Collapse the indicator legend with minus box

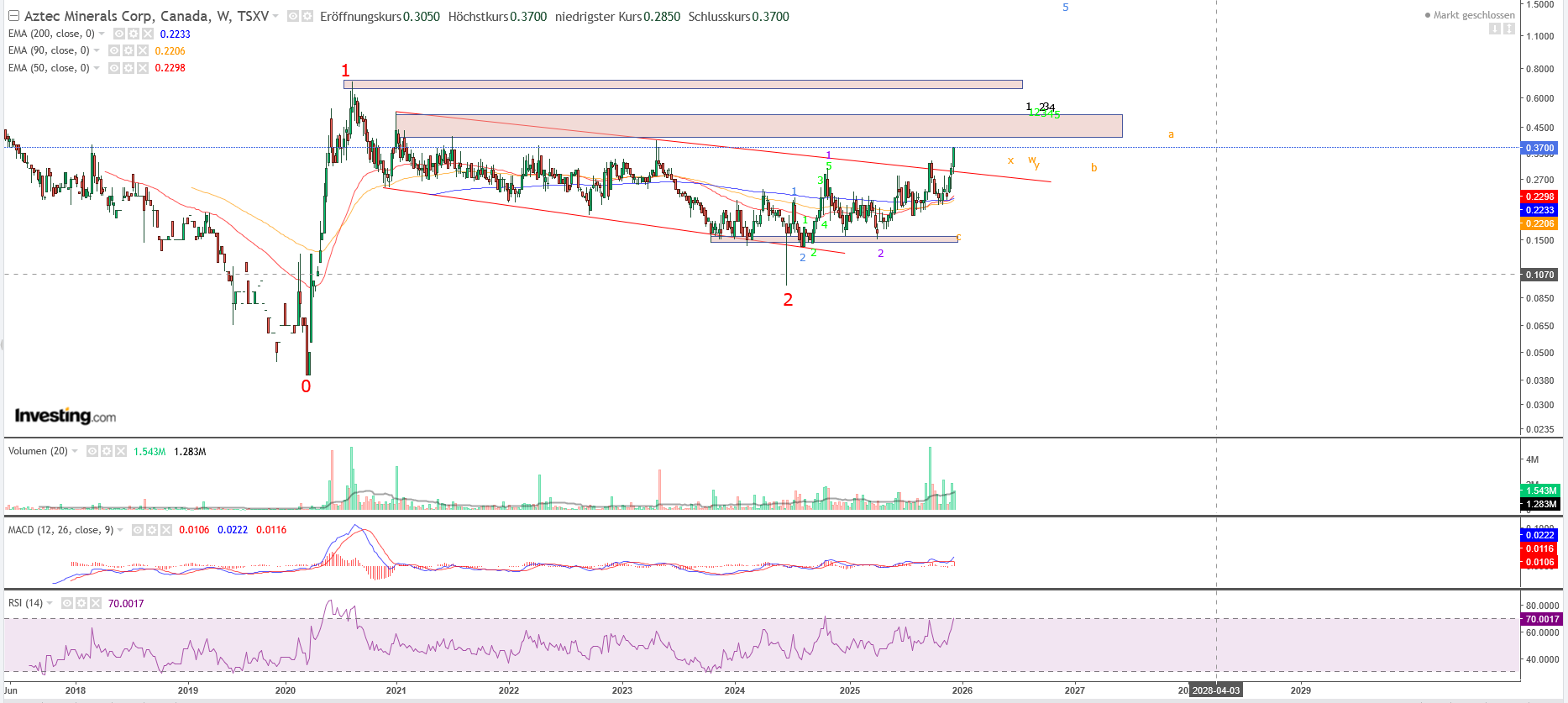point(13,16)
